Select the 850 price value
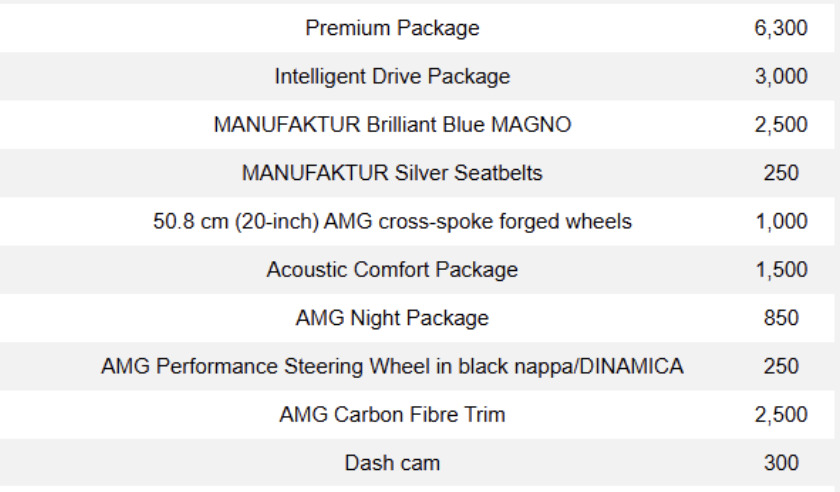The width and height of the screenshot is (840, 492). tap(781, 318)
